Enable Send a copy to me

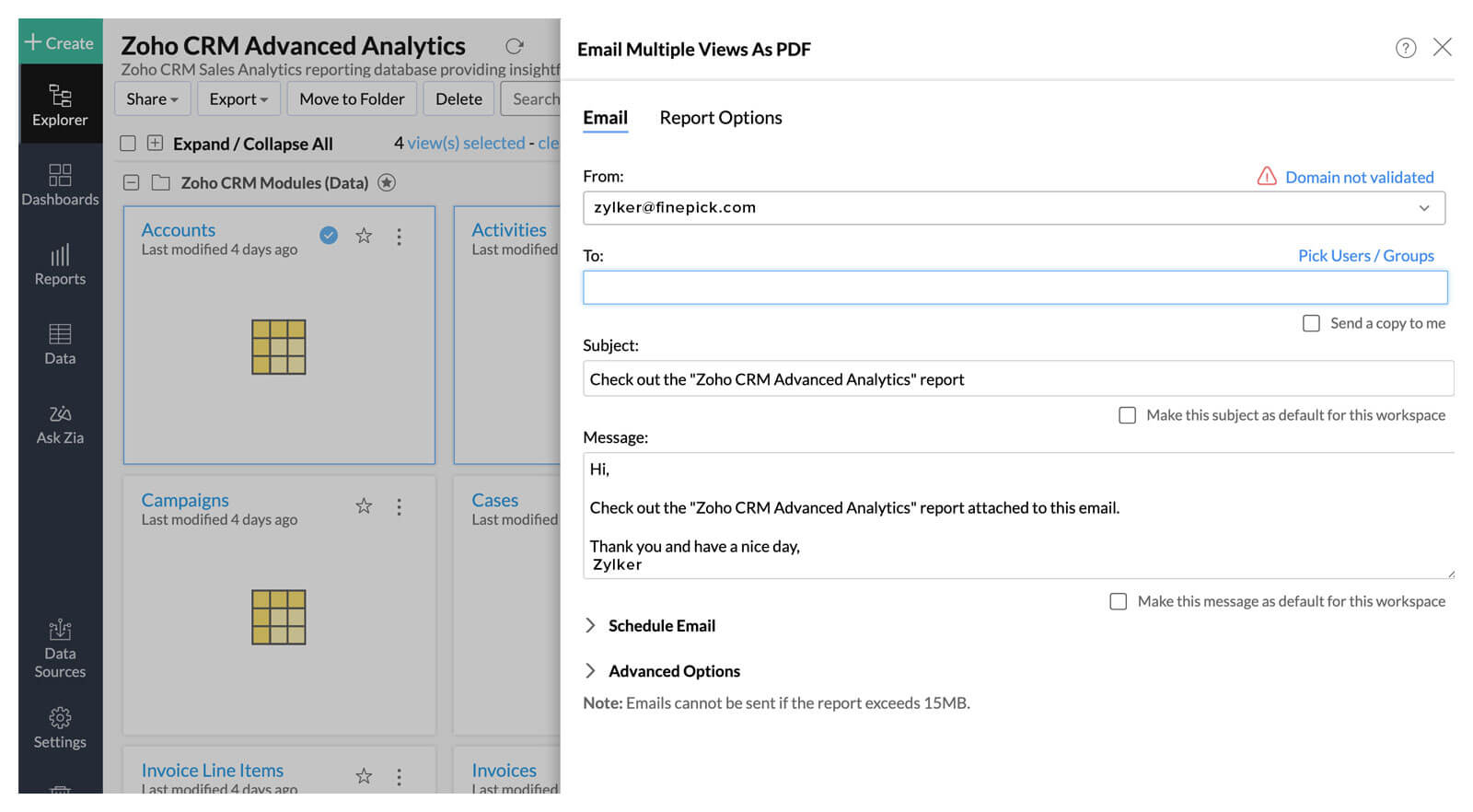point(1311,323)
